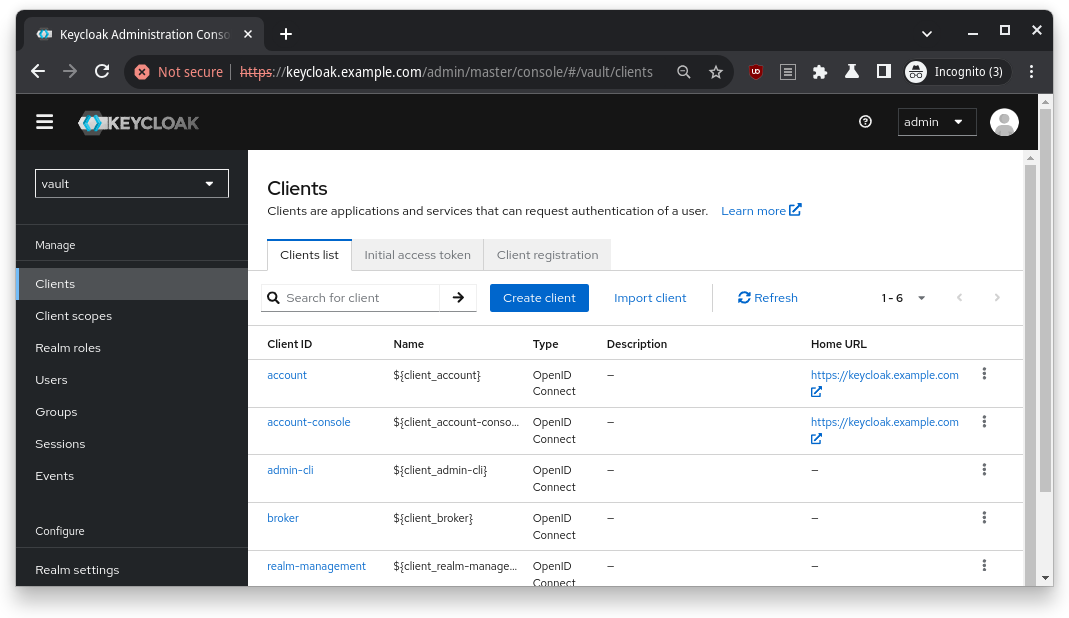Click the Keycloak logo
This screenshot has height=618, width=1069.
pos(138,123)
